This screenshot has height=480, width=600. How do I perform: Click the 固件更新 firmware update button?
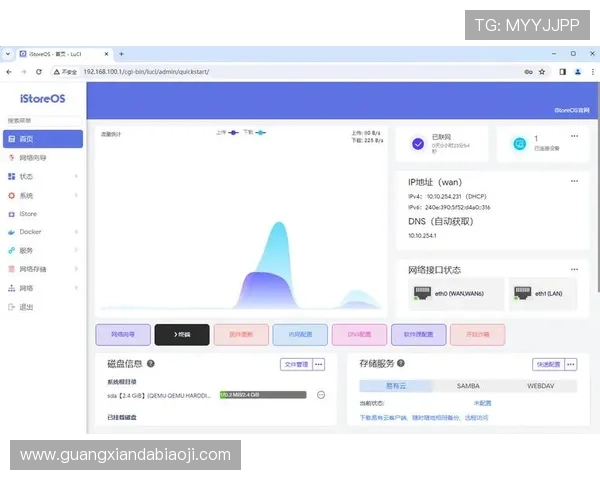241,335
